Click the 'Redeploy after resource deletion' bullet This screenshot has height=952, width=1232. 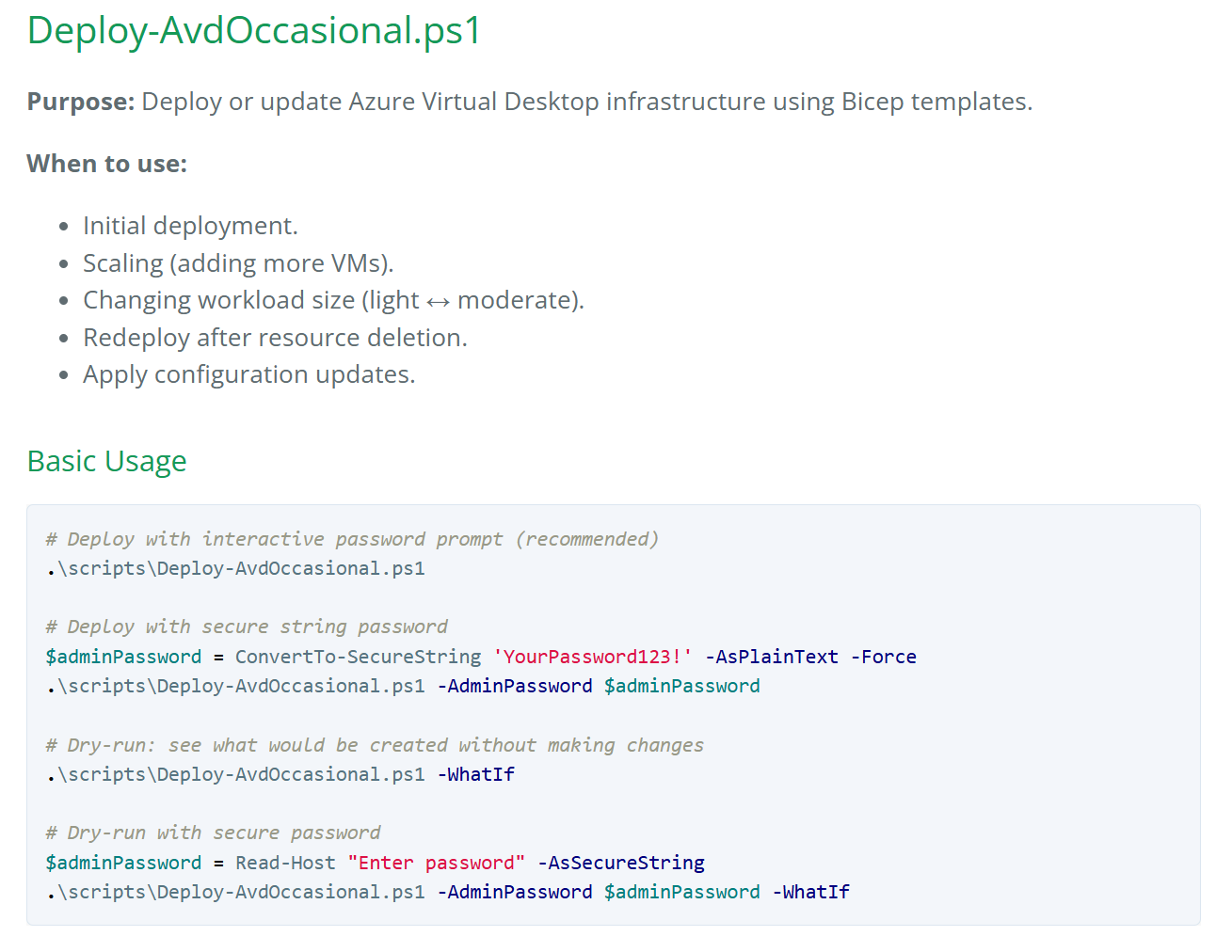tap(274, 337)
